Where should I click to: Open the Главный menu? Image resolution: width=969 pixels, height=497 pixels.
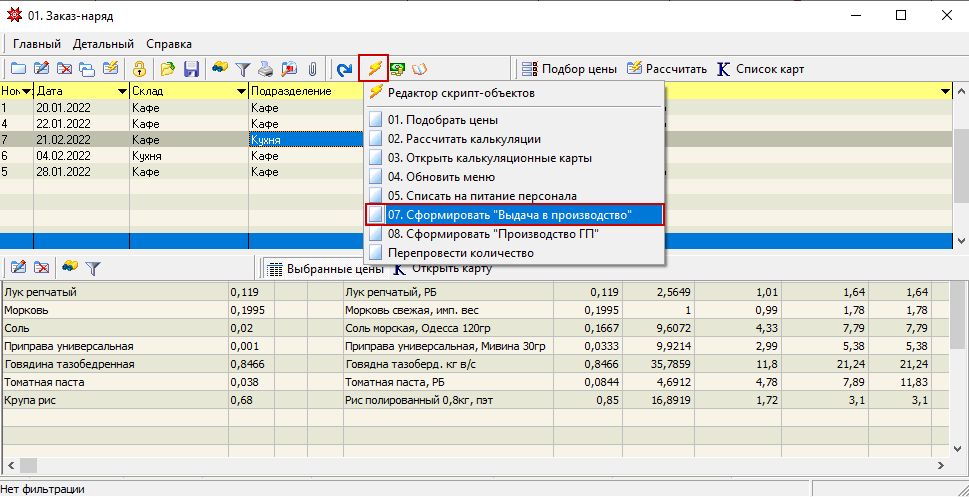[x=37, y=44]
